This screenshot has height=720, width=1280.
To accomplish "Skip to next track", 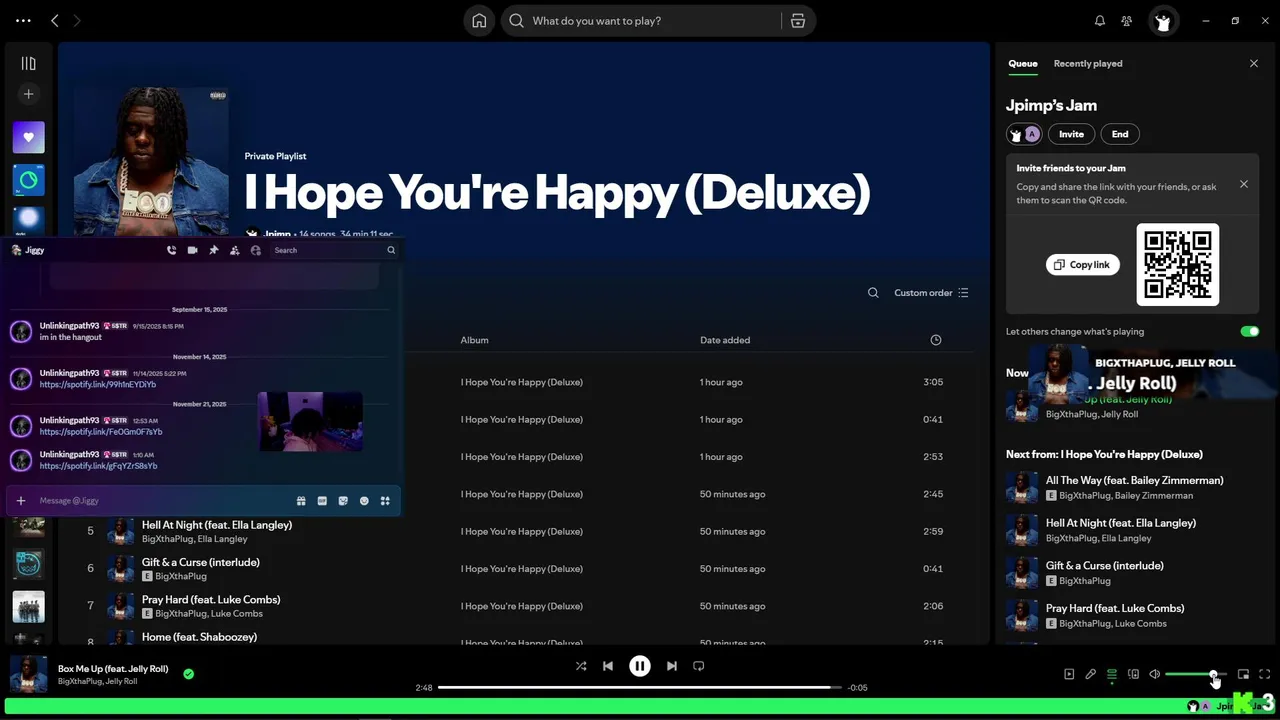I will (672, 666).
